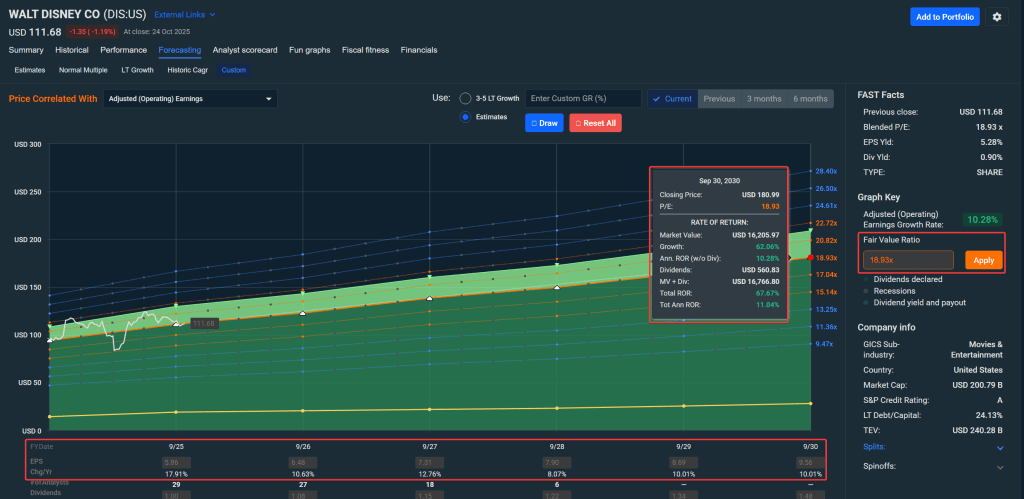Toggle the Recessions legend dot
Image resolution: width=1024 pixels, height=499 pixels.
866,291
